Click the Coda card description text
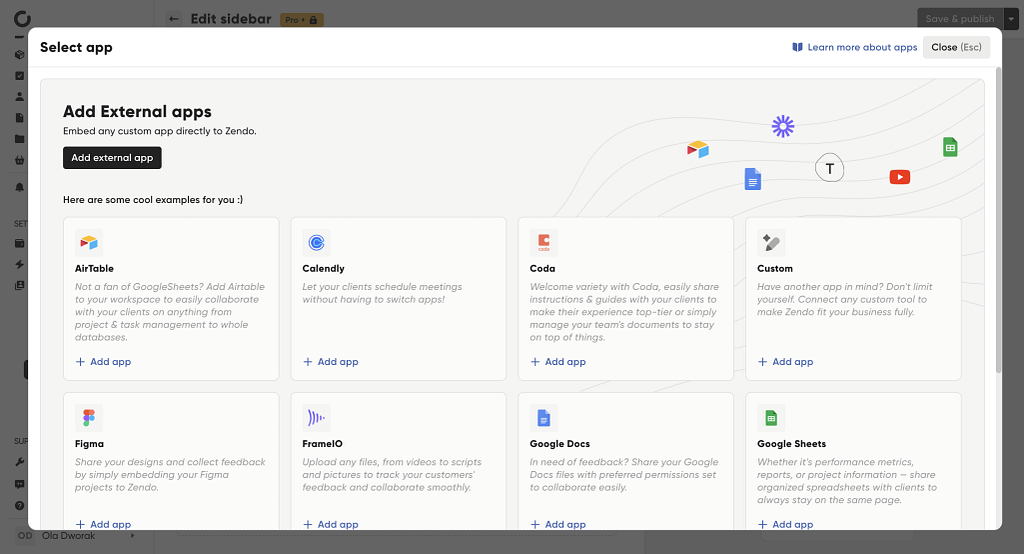This screenshot has width=1024, height=554. click(624, 312)
